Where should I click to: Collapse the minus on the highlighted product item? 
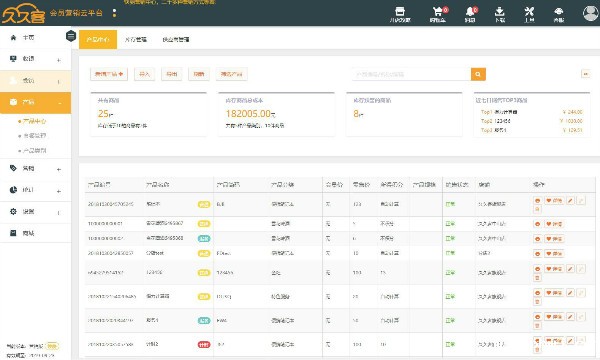pyautogui.click(x=60, y=103)
